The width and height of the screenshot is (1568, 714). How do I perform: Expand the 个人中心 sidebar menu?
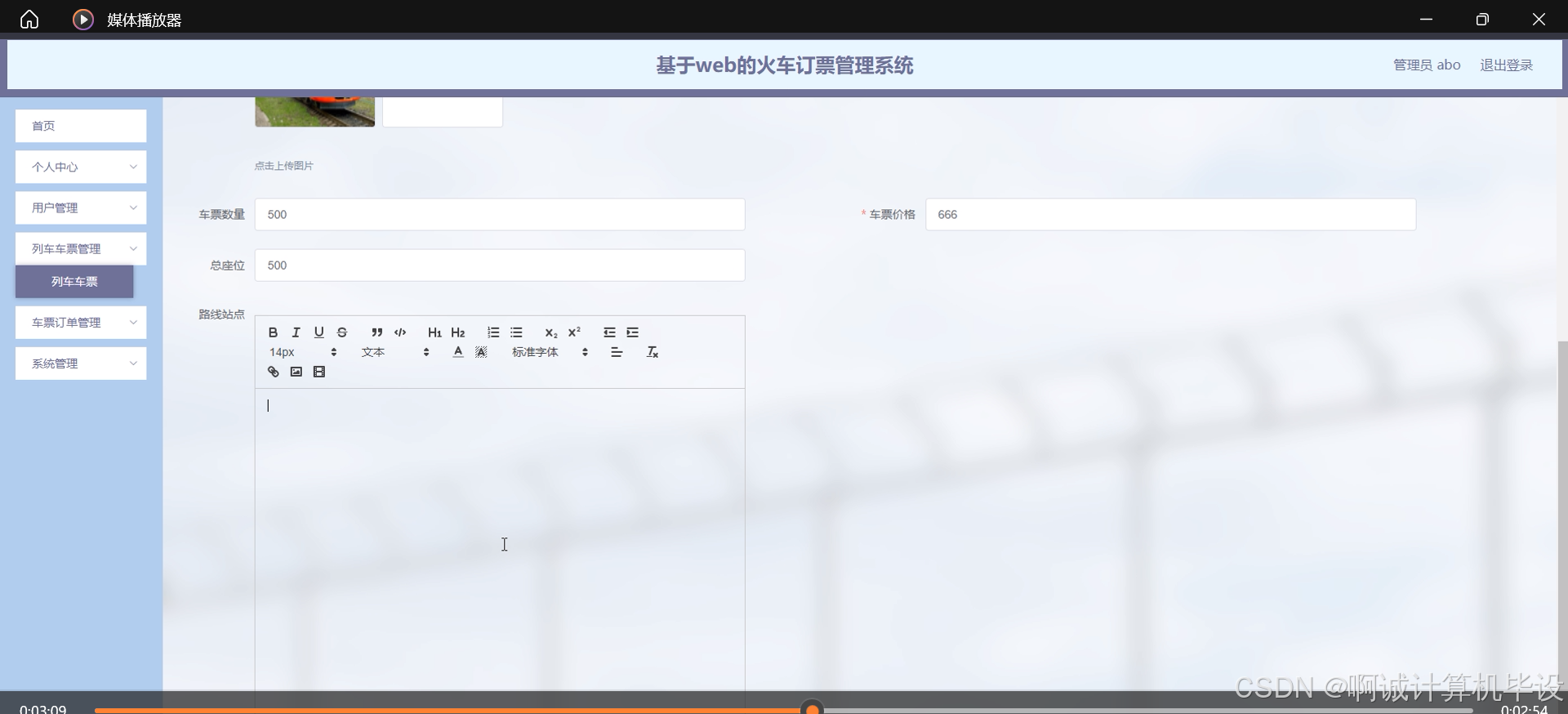[81, 167]
